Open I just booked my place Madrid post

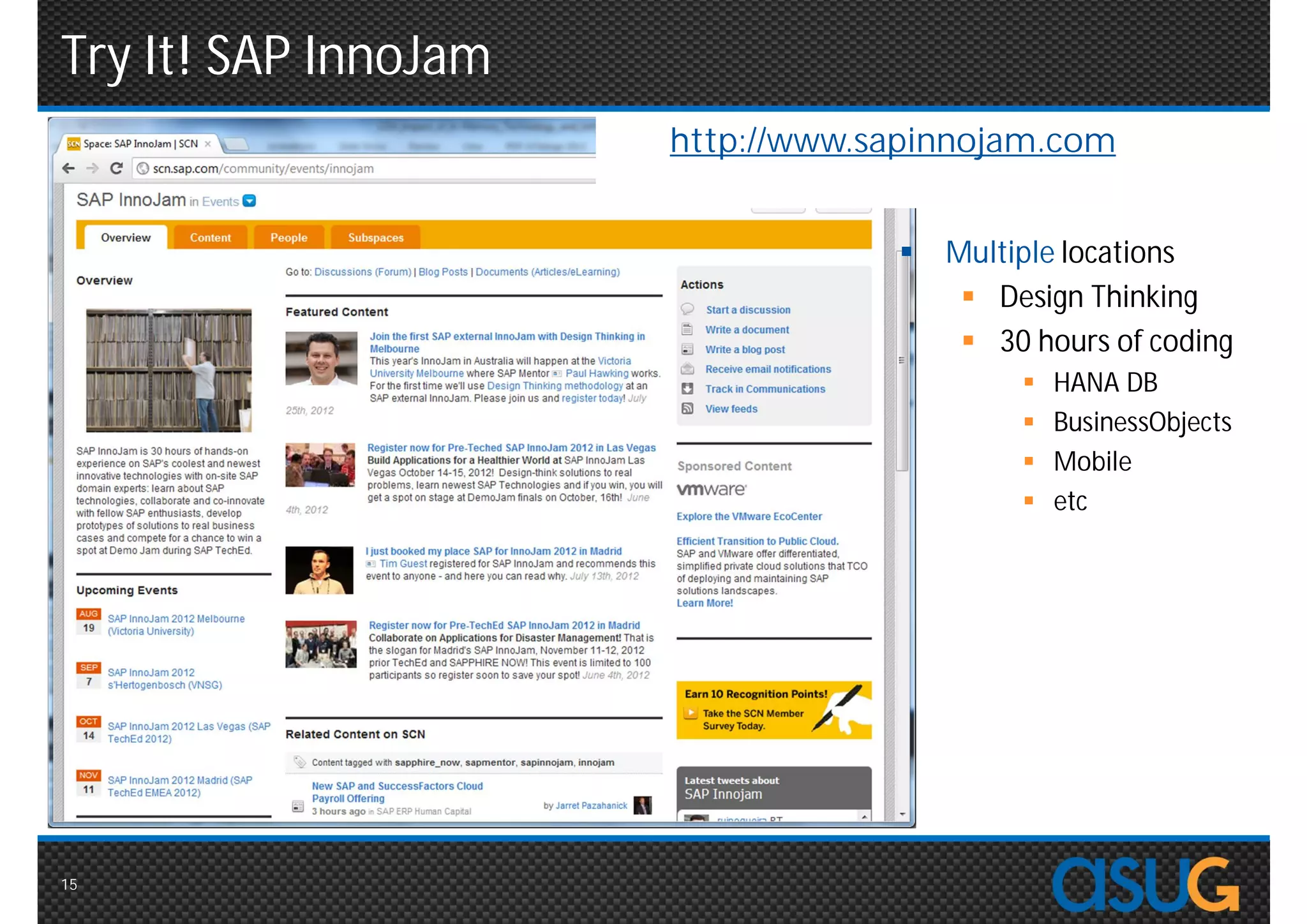click(493, 551)
